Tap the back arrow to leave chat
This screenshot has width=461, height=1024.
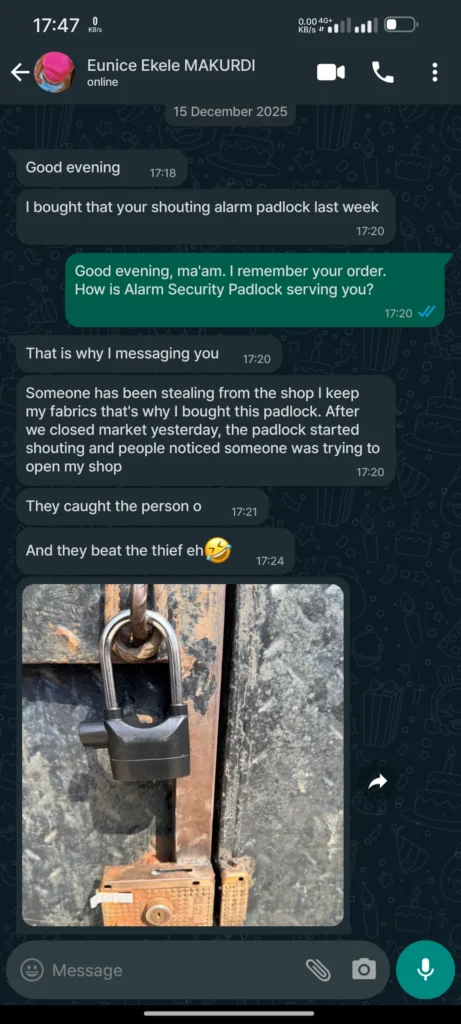[x=20, y=72]
